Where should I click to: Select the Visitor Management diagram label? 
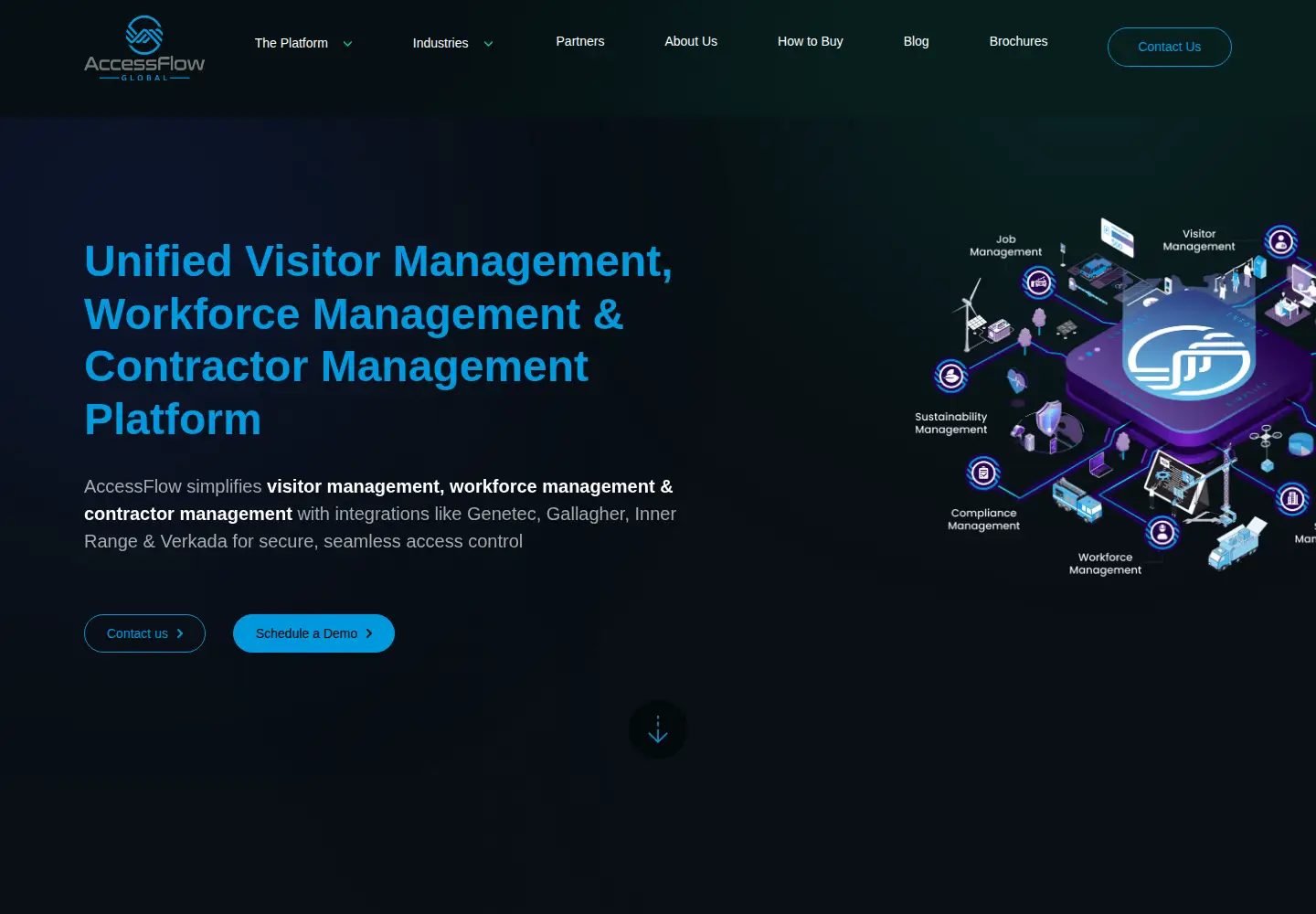coord(1199,240)
